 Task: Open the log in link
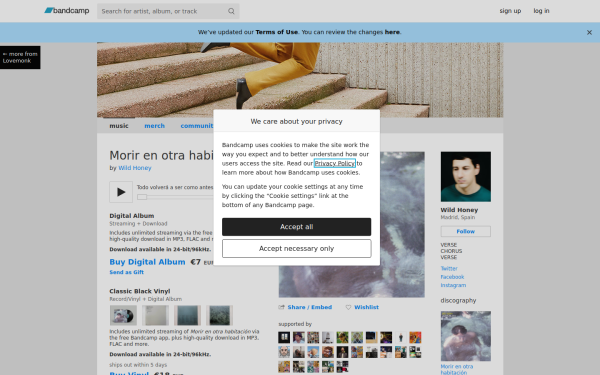coord(541,11)
